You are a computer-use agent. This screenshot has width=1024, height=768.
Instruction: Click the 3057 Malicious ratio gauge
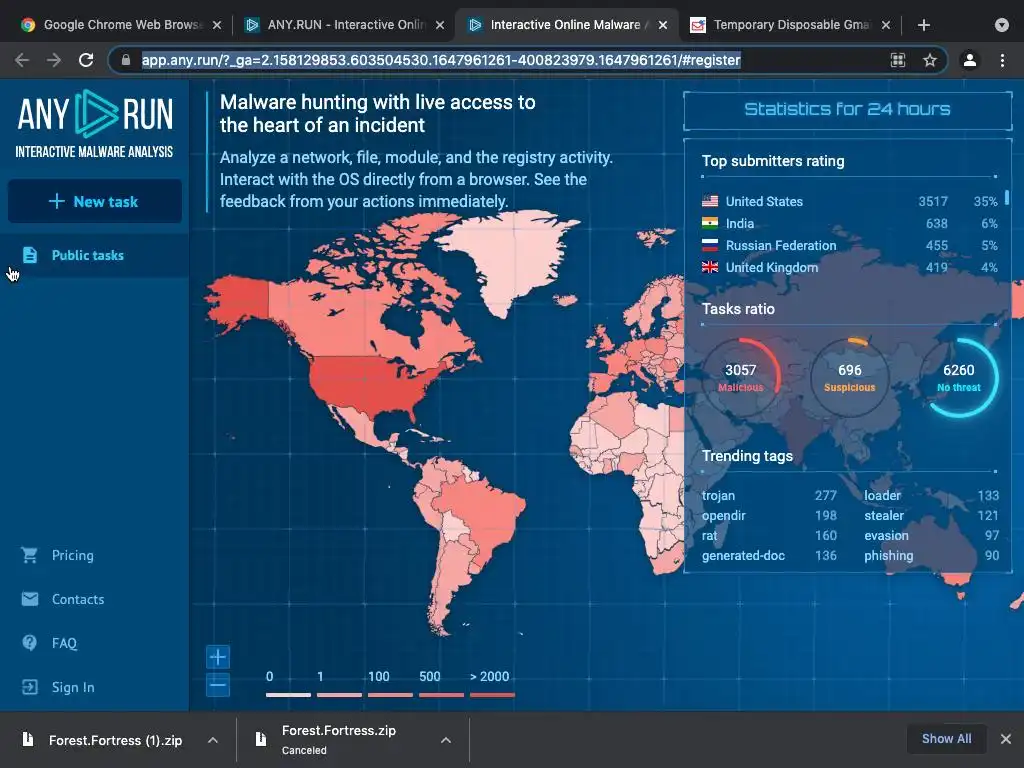click(x=741, y=377)
